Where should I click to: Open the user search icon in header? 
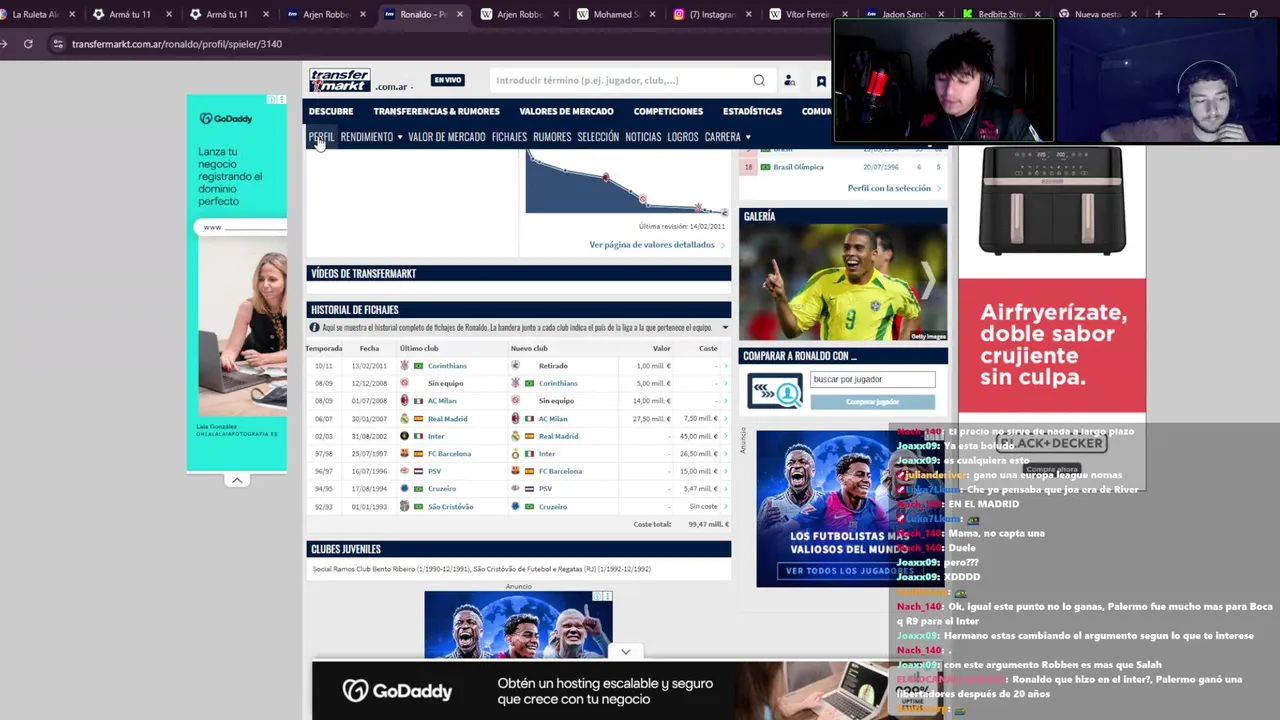coord(789,81)
